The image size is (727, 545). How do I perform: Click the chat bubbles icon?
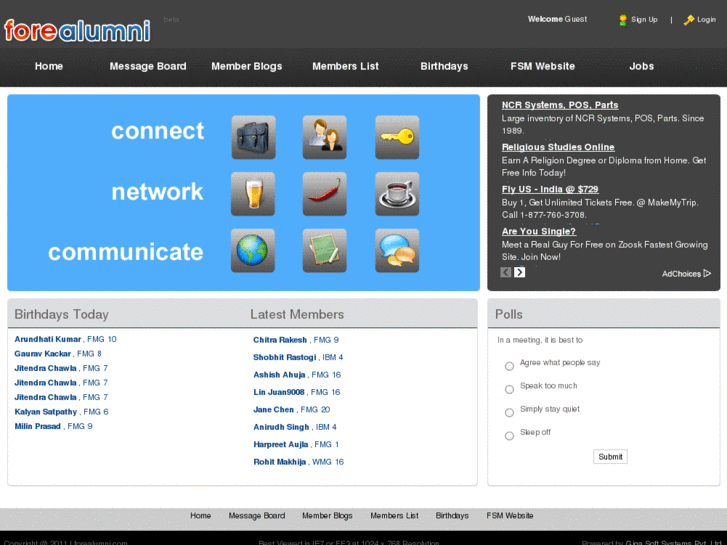397,250
